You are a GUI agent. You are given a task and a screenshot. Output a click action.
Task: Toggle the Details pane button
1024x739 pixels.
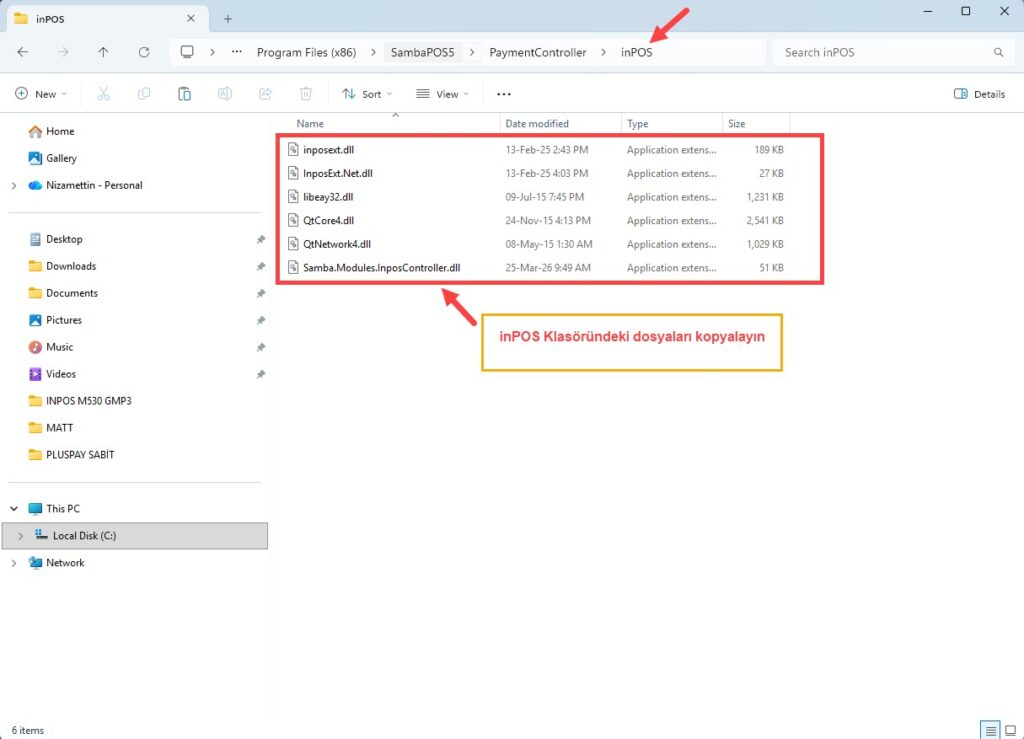tap(979, 94)
